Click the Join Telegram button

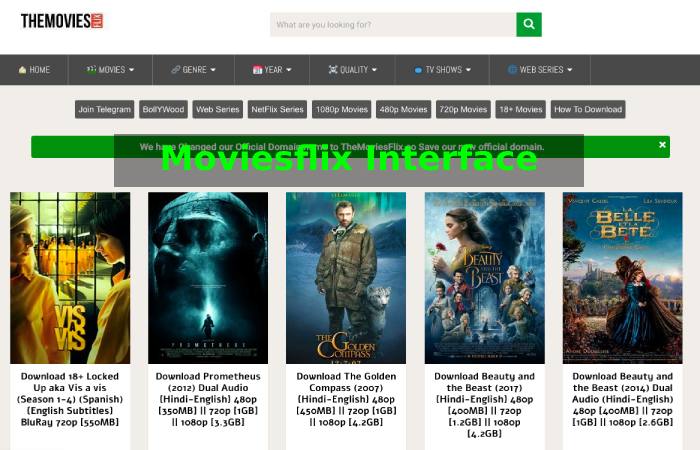click(104, 109)
